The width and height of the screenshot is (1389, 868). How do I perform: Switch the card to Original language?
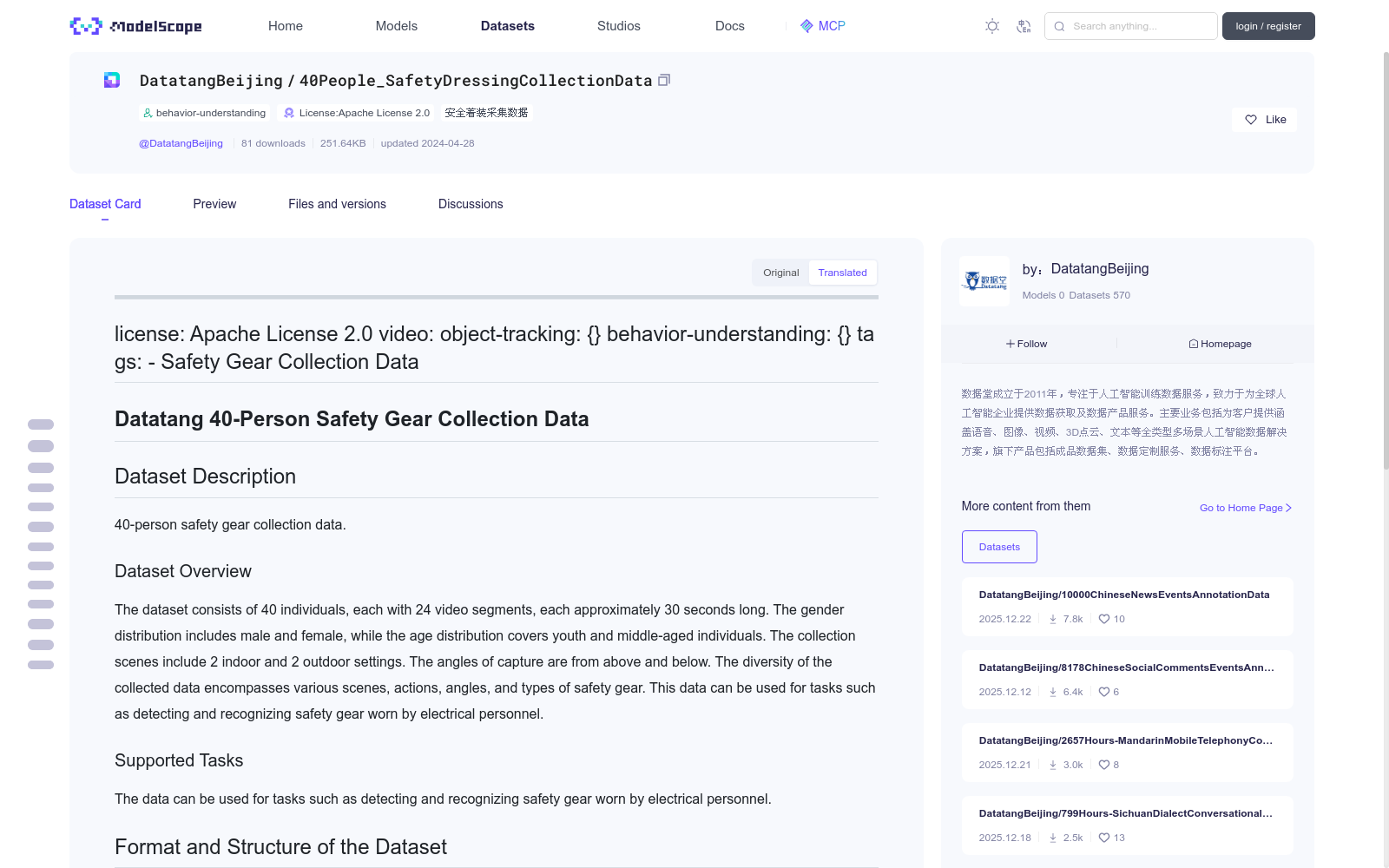[781, 273]
